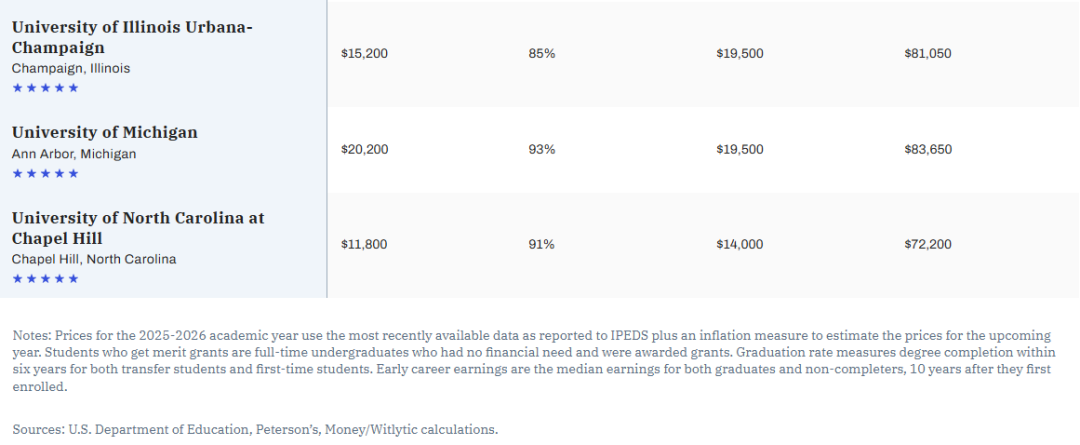Click the 91% graduation rate value
This screenshot has height=445, width=1080.
tap(541, 244)
